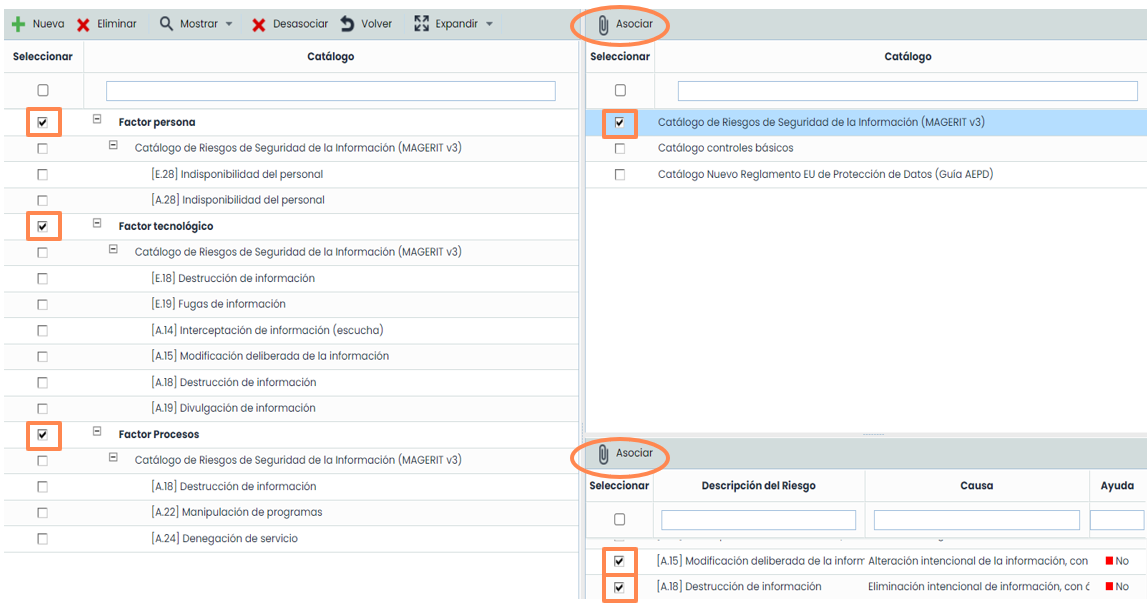Click the green plus Nueva icon

18,24
